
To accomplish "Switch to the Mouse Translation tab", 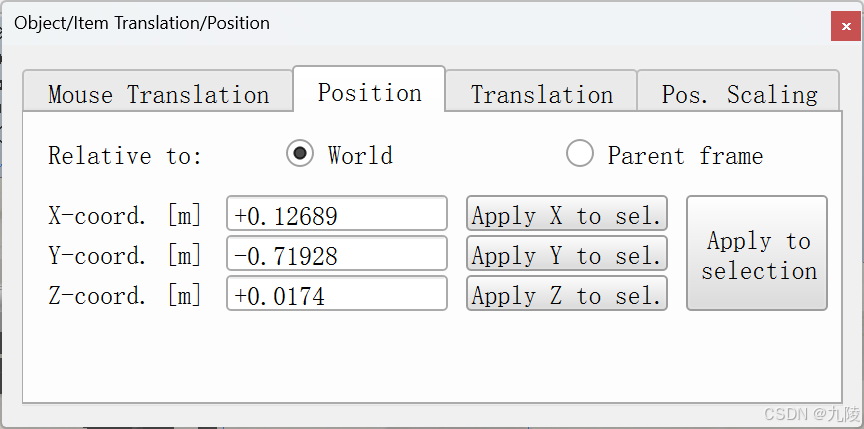I will [x=158, y=95].
